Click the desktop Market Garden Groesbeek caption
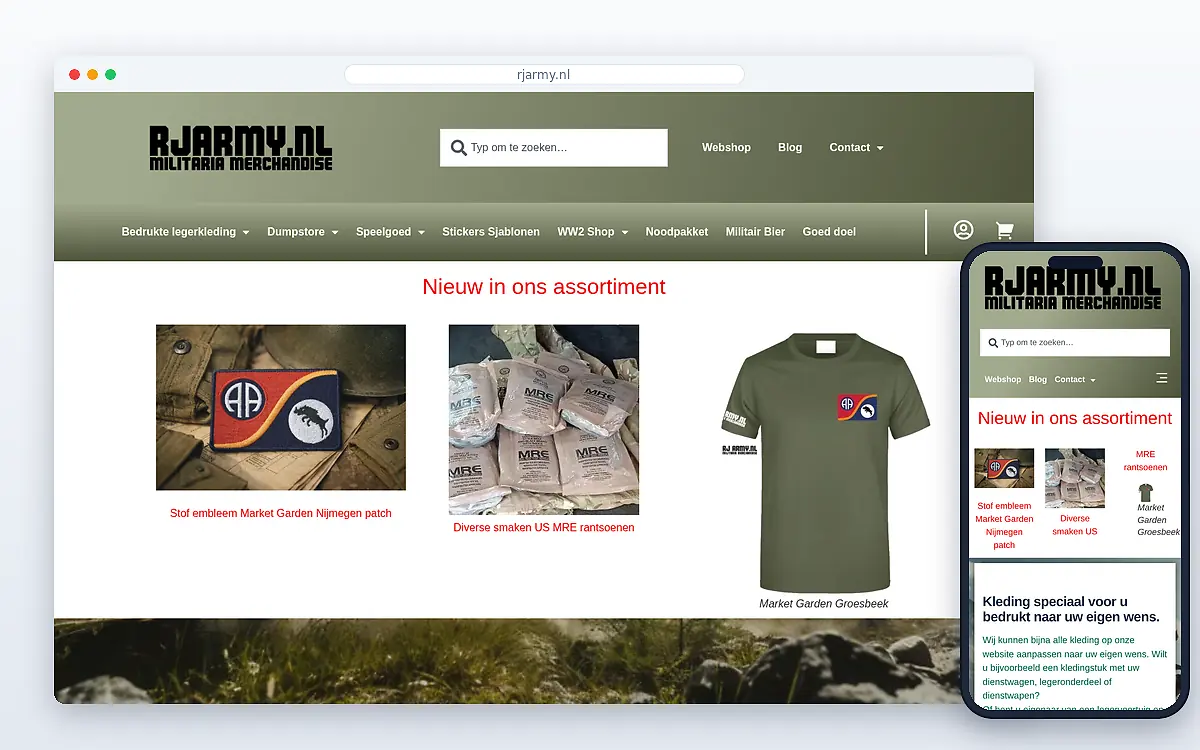The image size is (1200, 750). coord(824,604)
